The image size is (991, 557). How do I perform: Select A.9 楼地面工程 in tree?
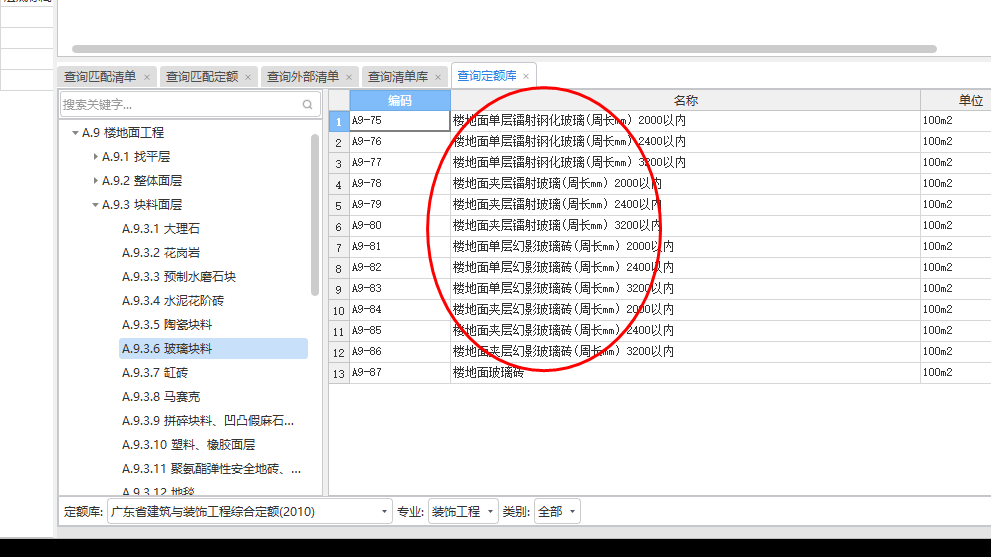pos(123,133)
